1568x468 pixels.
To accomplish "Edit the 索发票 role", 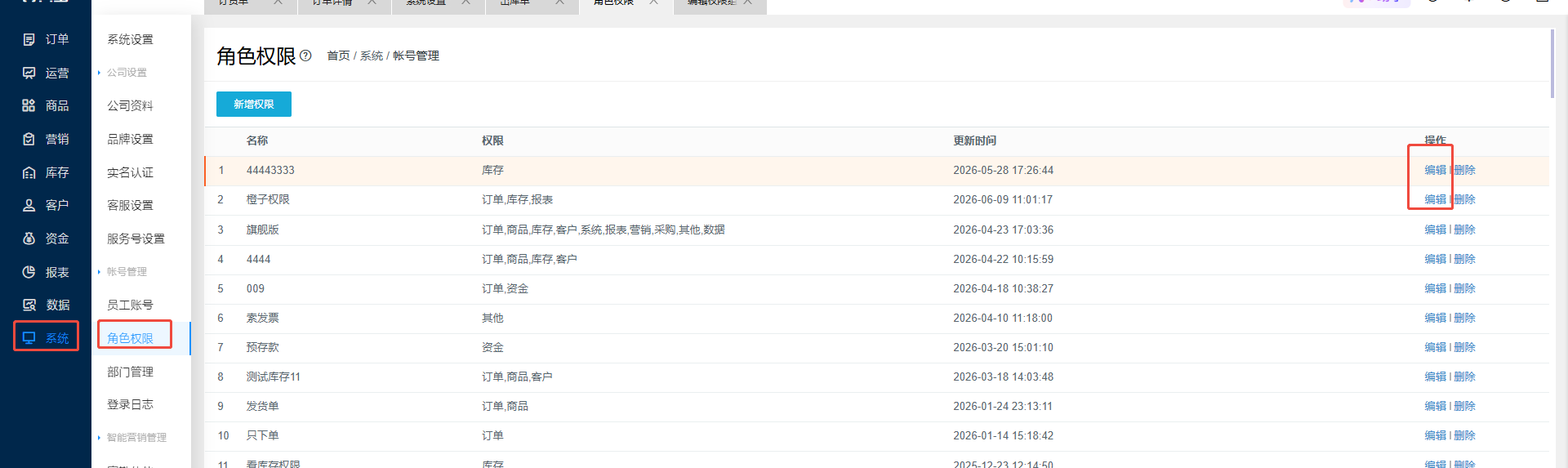I will point(1435,318).
